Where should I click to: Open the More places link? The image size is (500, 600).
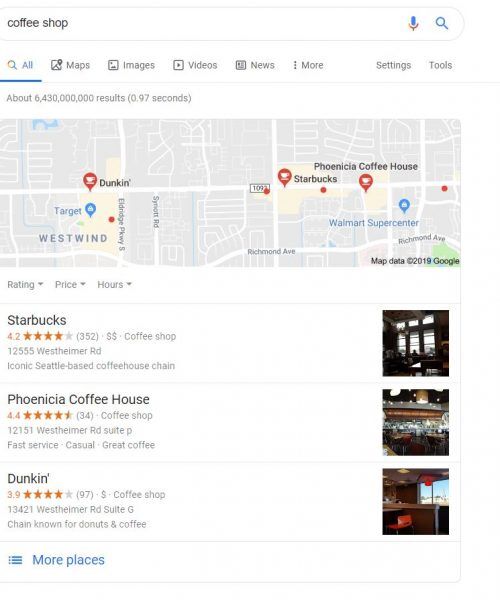pos(68,560)
